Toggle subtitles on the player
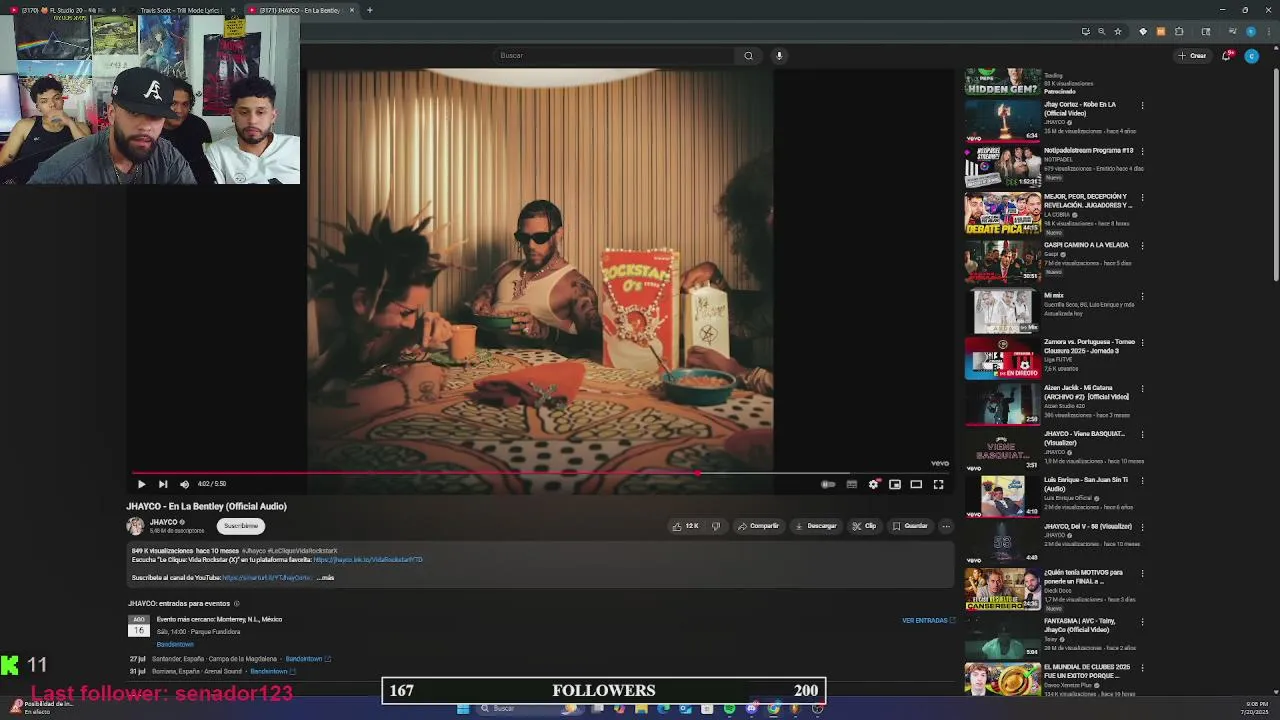The height and width of the screenshot is (720, 1280). 852,484
